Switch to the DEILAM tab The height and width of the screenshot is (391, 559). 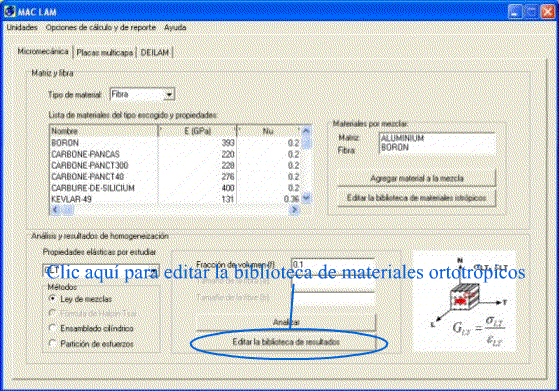click(x=155, y=52)
